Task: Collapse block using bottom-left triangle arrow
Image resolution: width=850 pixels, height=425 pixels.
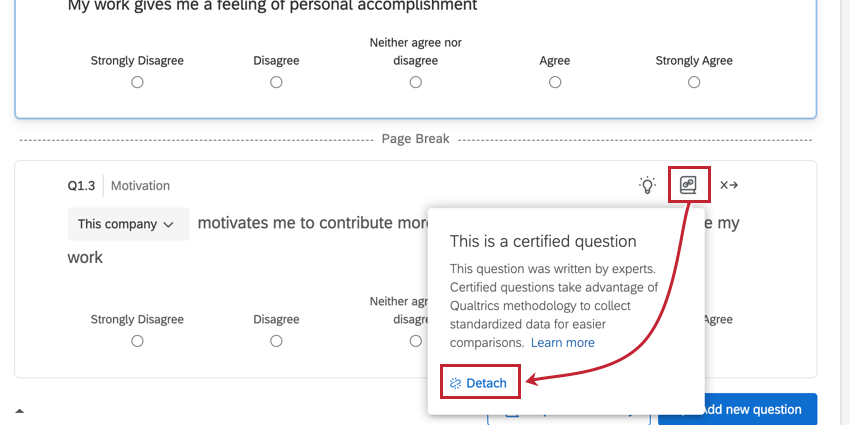Action: pos(20,410)
